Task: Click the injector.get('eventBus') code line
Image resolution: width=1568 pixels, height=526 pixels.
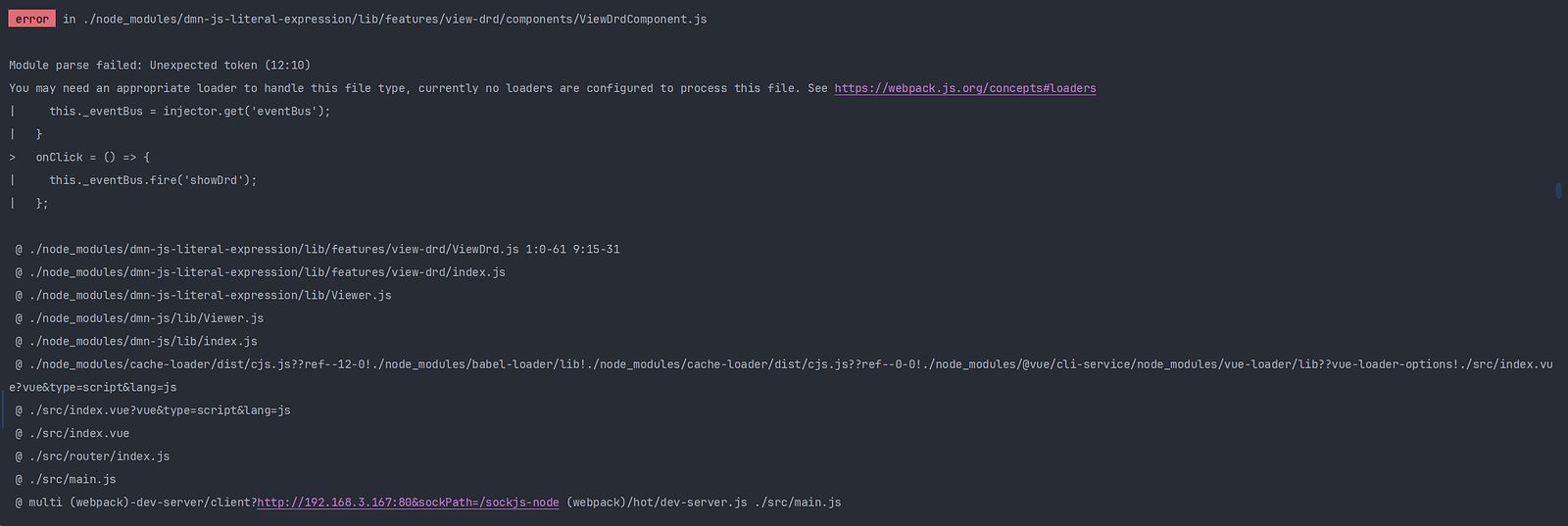Action: pos(189,112)
